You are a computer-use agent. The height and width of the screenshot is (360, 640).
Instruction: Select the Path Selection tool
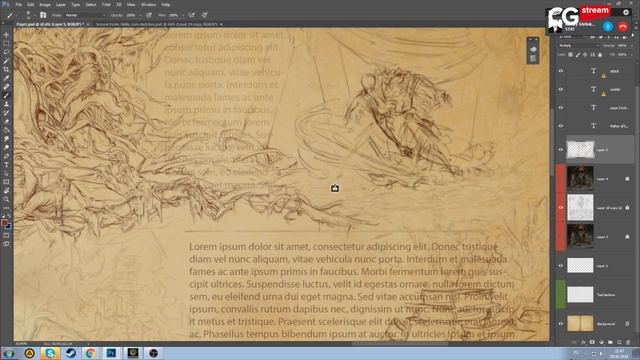point(6,173)
